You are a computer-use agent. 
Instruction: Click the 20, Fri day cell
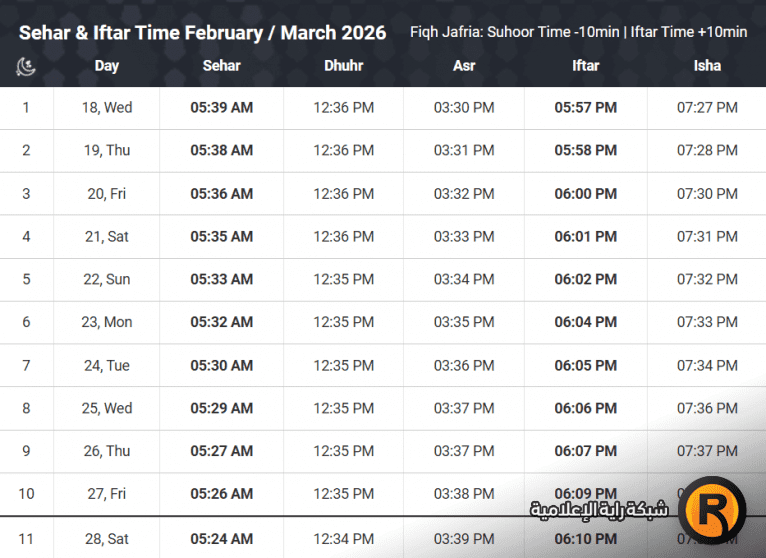[106, 194]
